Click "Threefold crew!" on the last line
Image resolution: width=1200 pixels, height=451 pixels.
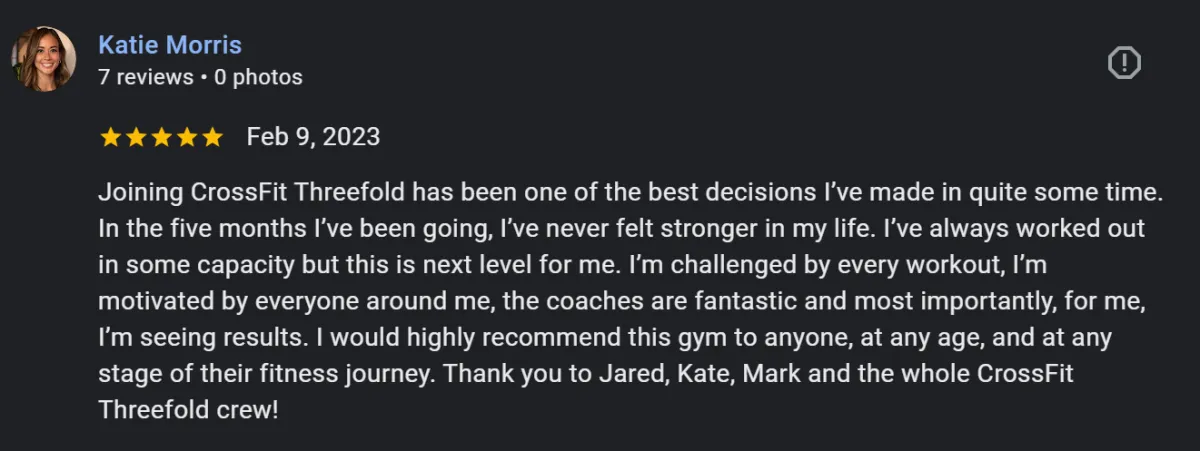coord(187,410)
